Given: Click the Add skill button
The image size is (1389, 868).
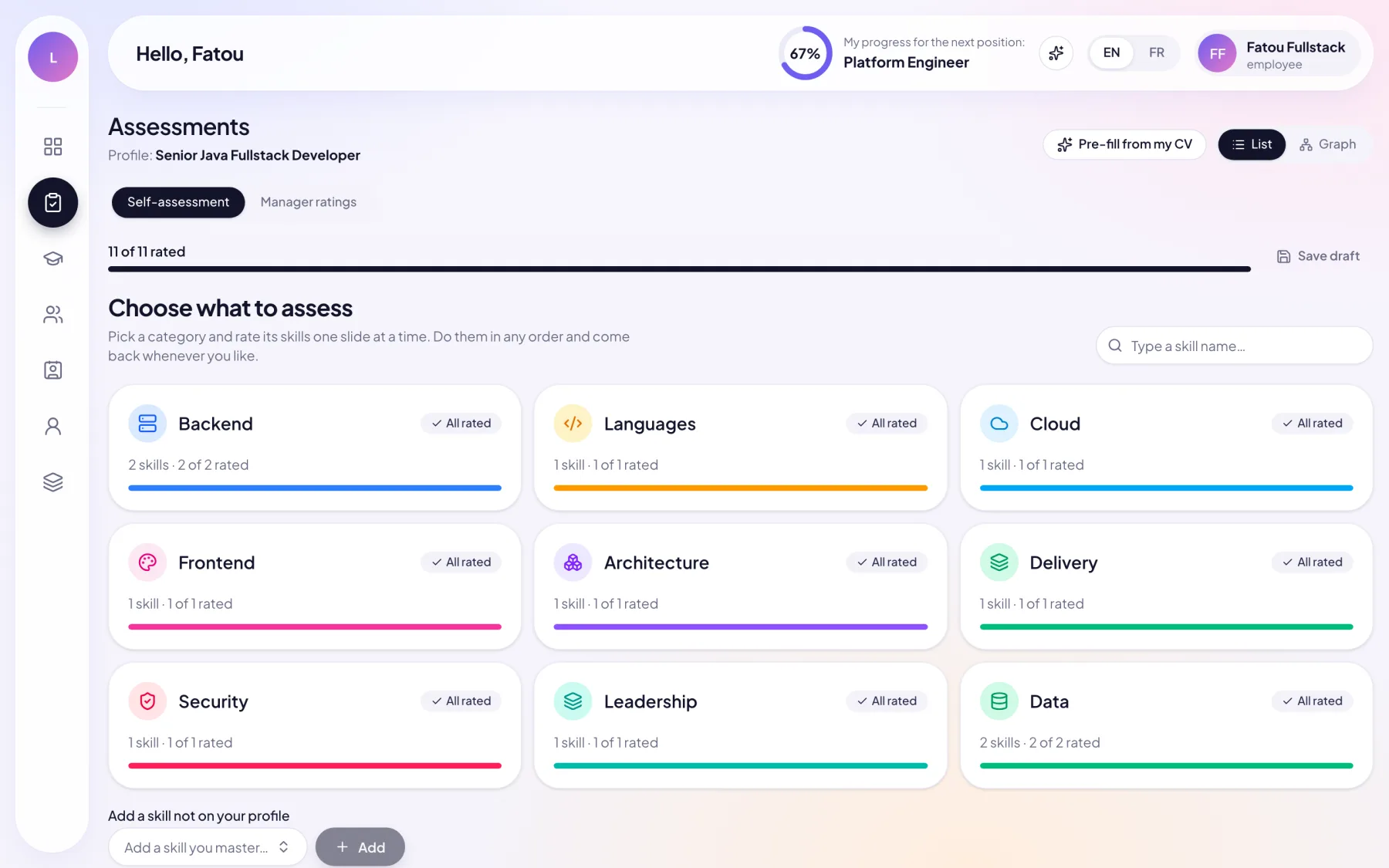Looking at the screenshot, I should pos(360,847).
